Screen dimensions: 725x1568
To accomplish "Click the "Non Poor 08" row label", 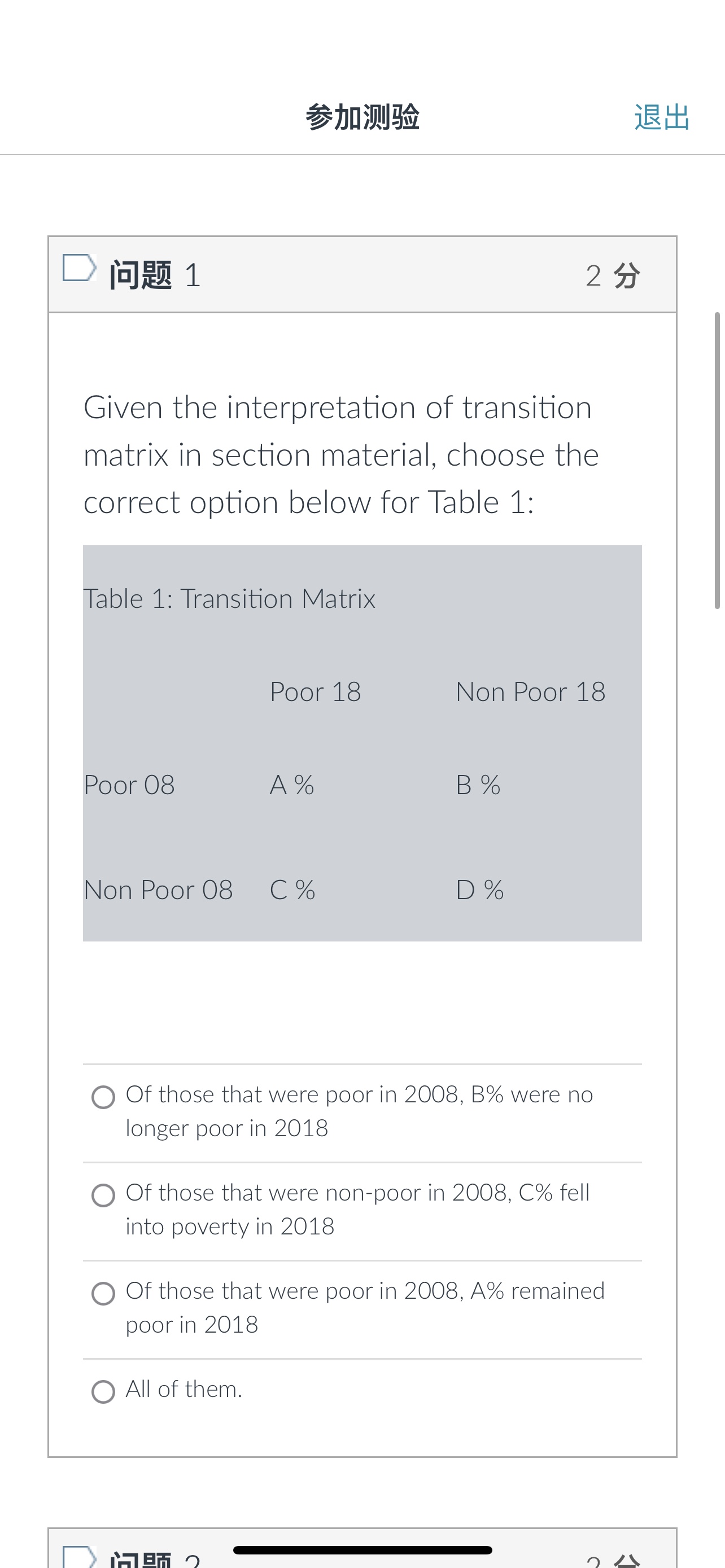I will (x=158, y=890).
